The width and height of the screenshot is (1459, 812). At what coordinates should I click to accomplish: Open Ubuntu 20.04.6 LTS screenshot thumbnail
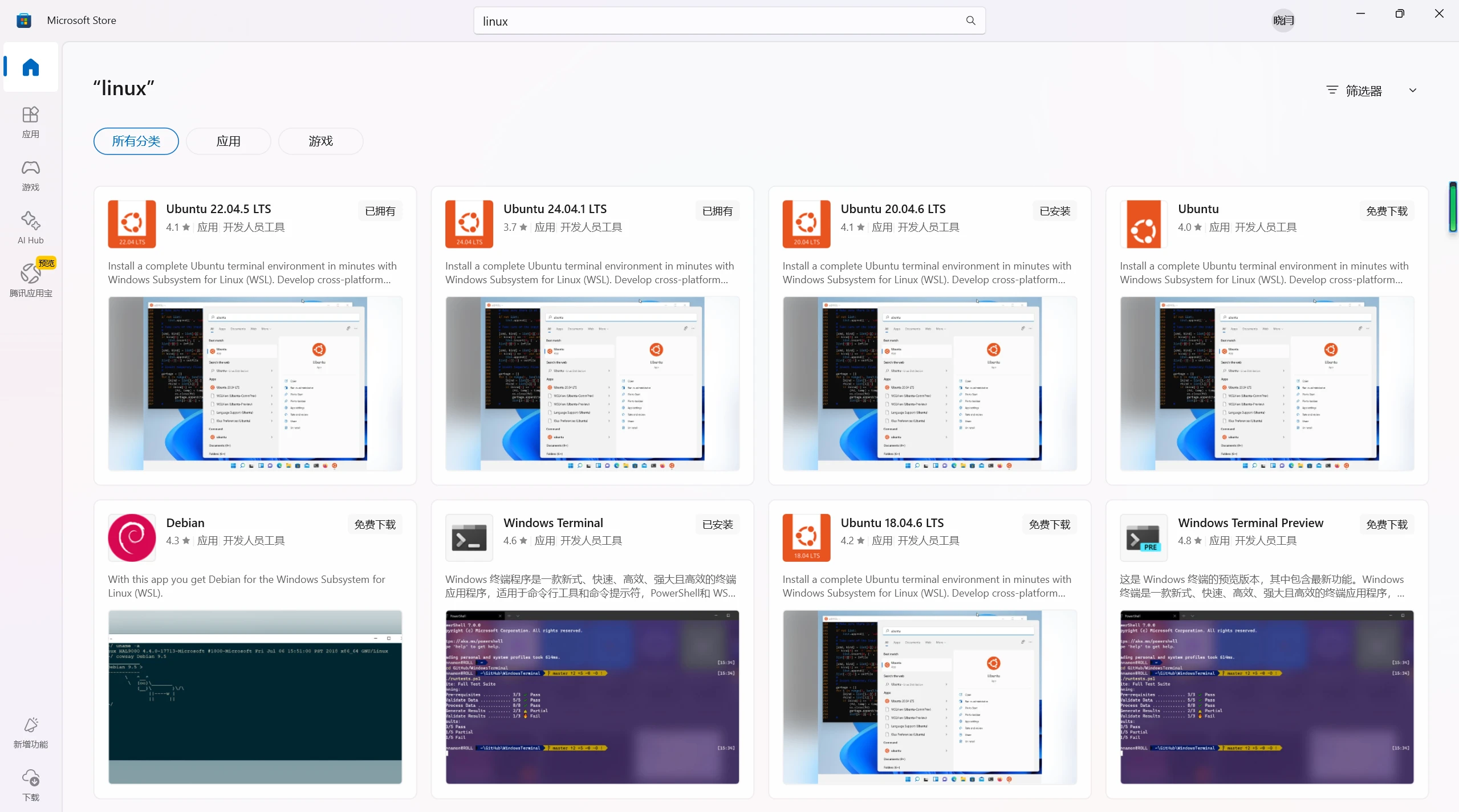[929, 383]
